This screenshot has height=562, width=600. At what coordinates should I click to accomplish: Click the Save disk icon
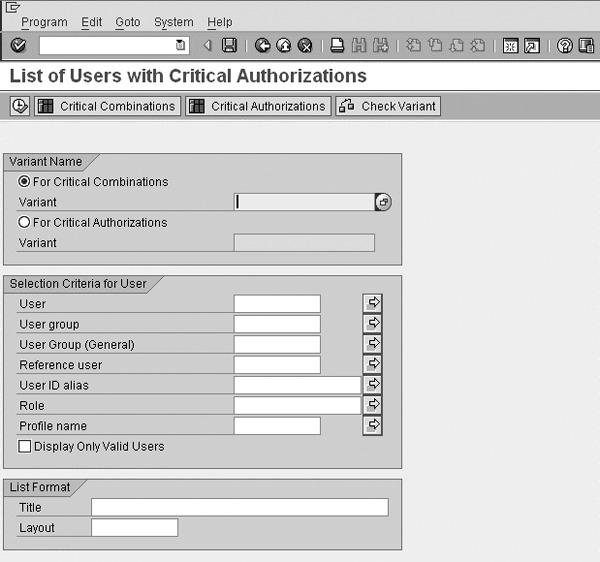click(x=229, y=45)
